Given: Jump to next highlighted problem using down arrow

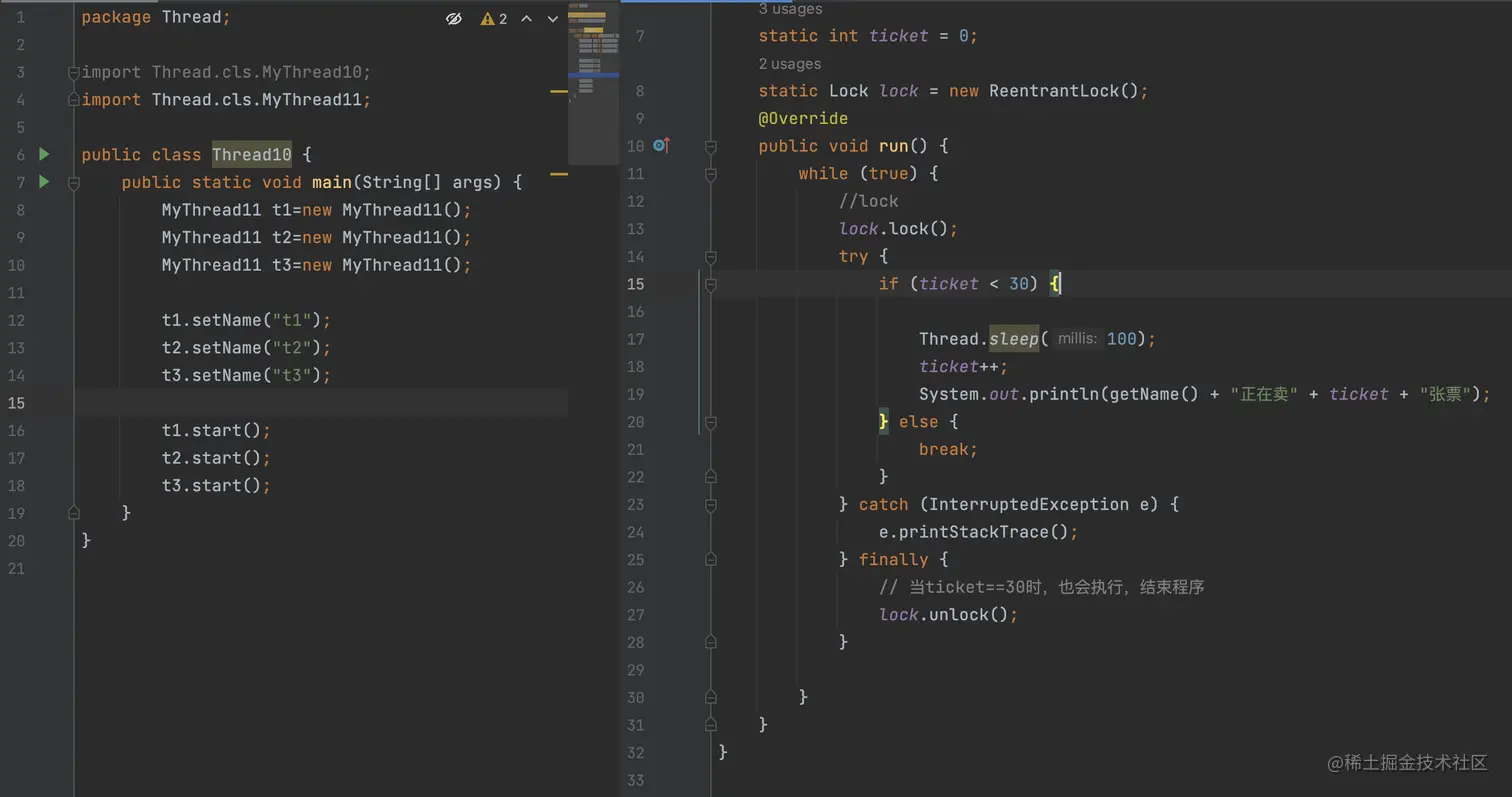Looking at the screenshot, I should pyautogui.click(x=552, y=19).
